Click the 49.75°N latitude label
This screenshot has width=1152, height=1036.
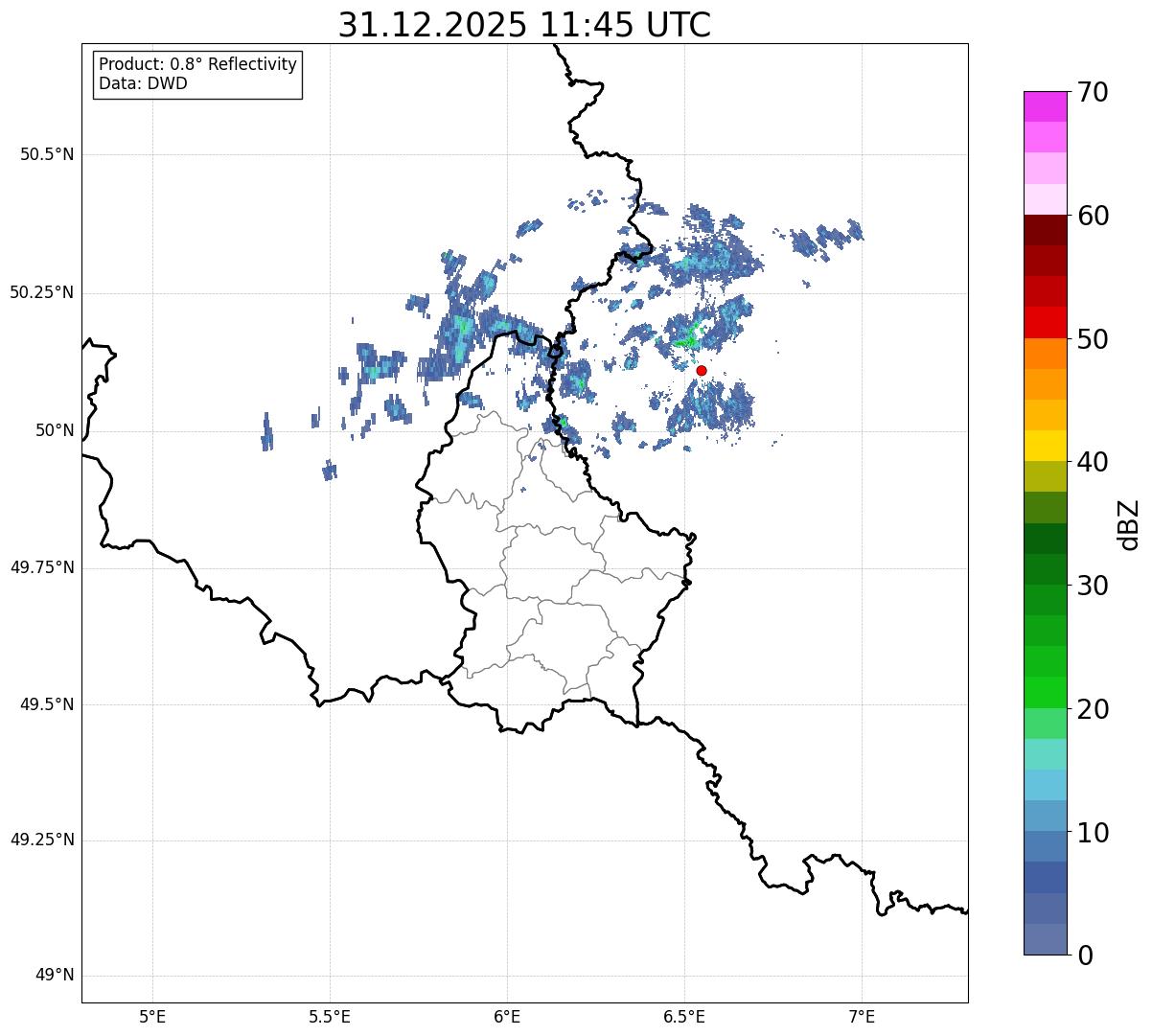coord(42,567)
